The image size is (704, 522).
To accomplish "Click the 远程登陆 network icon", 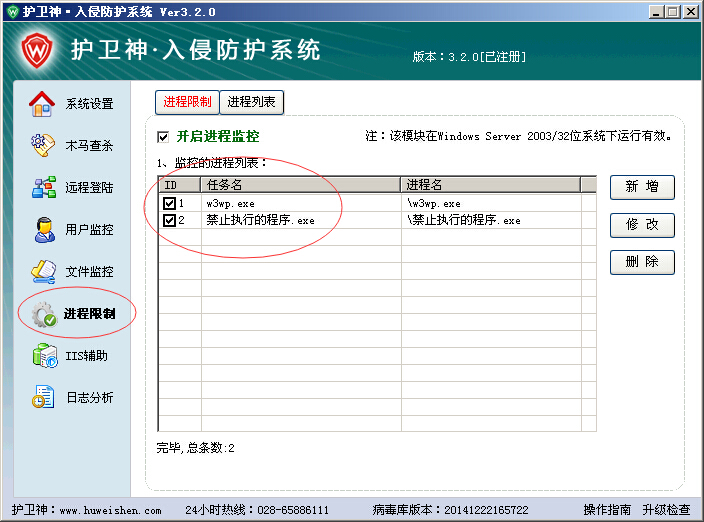I will [44, 187].
